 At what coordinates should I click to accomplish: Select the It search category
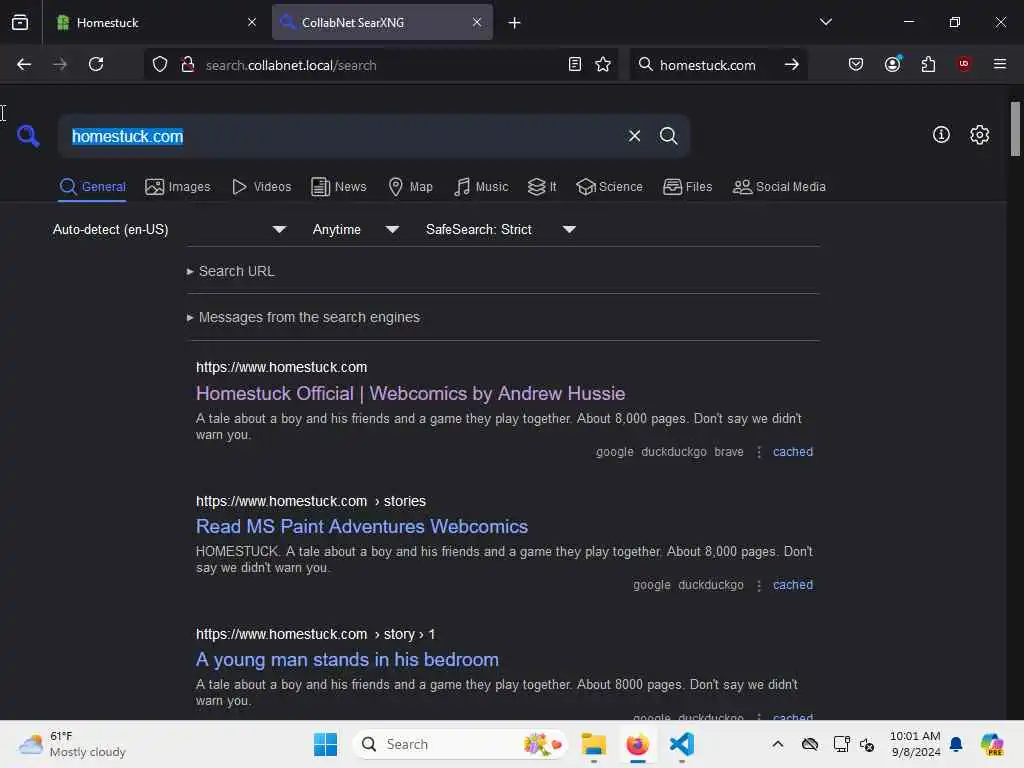[541, 187]
